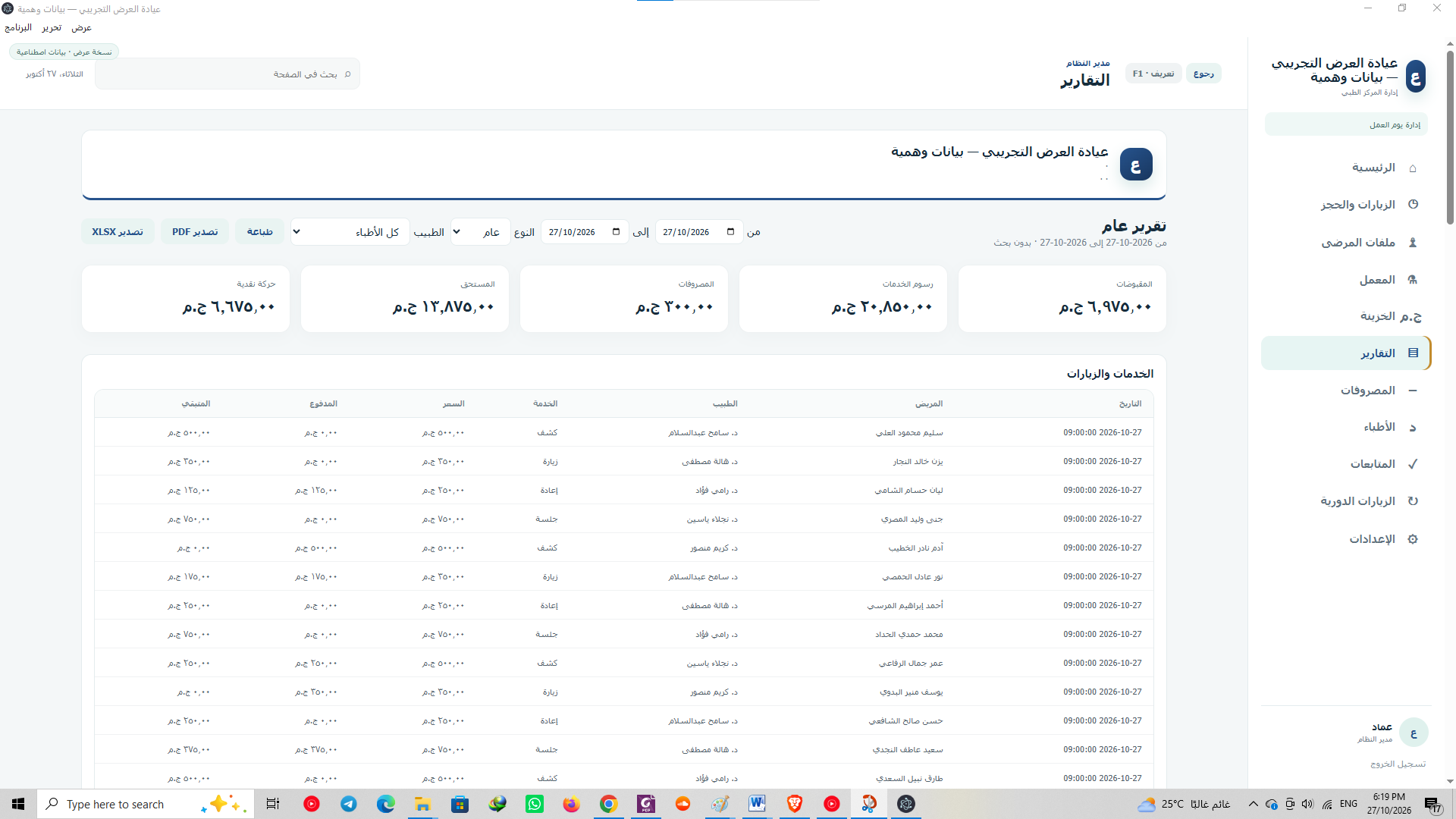The width and height of the screenshot is (1456, 819).
Task: Go to المصروفات section
Action: point(1346,391)
